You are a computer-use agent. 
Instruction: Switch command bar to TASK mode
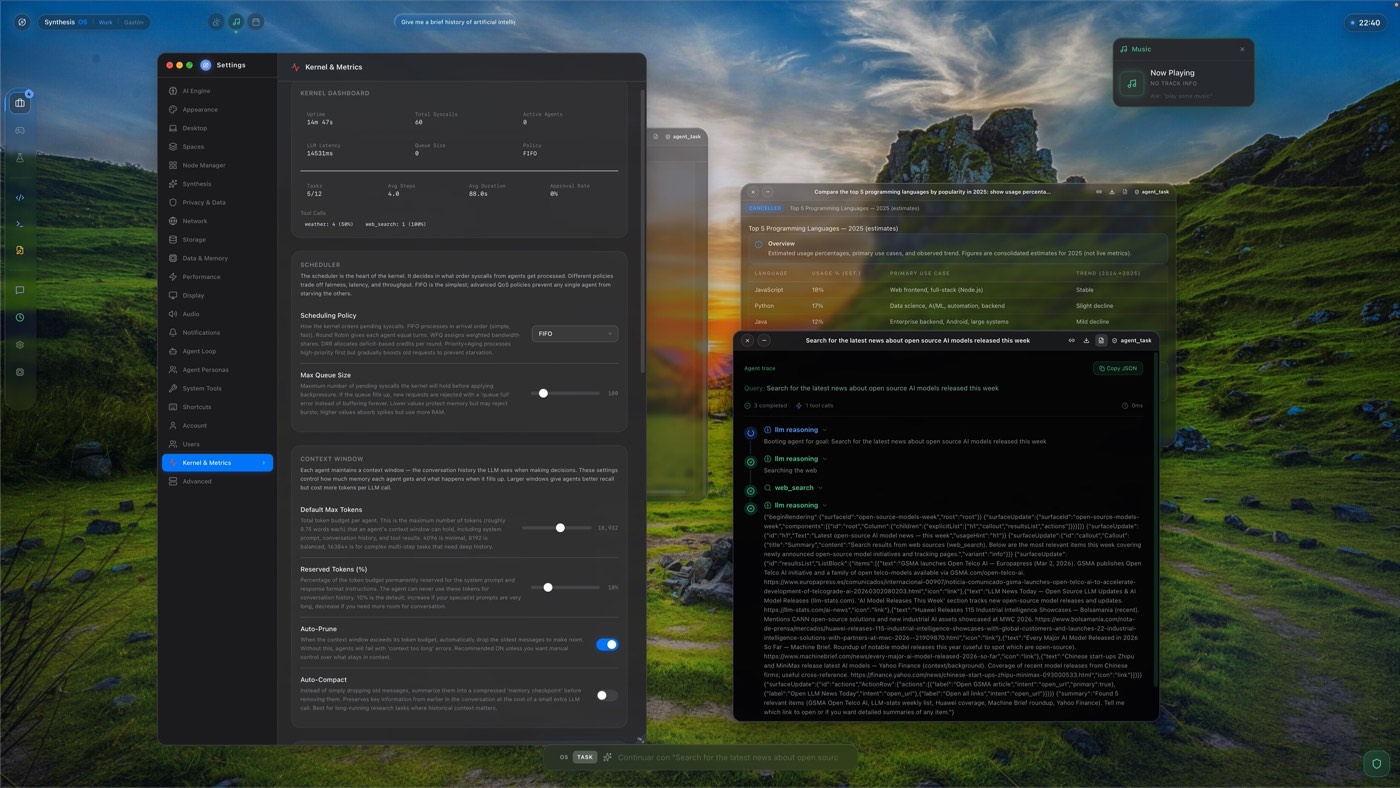[x=585, y=757]
